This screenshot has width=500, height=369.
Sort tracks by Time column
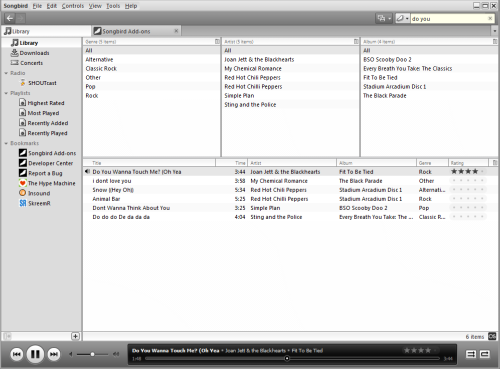pyautogui.click(x=231, y=163)
